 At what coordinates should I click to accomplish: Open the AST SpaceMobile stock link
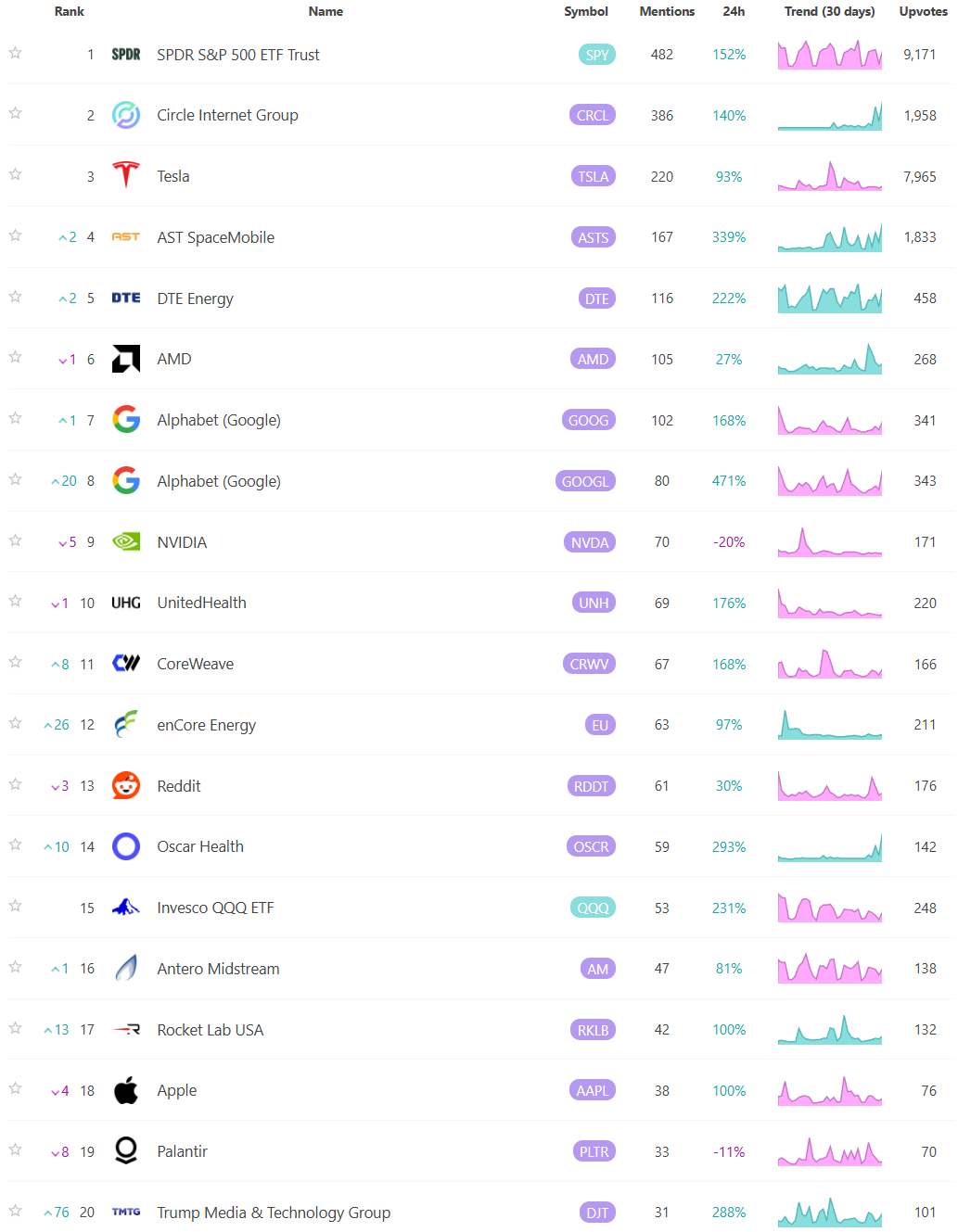pyautogui.click(x=216, y=237)
